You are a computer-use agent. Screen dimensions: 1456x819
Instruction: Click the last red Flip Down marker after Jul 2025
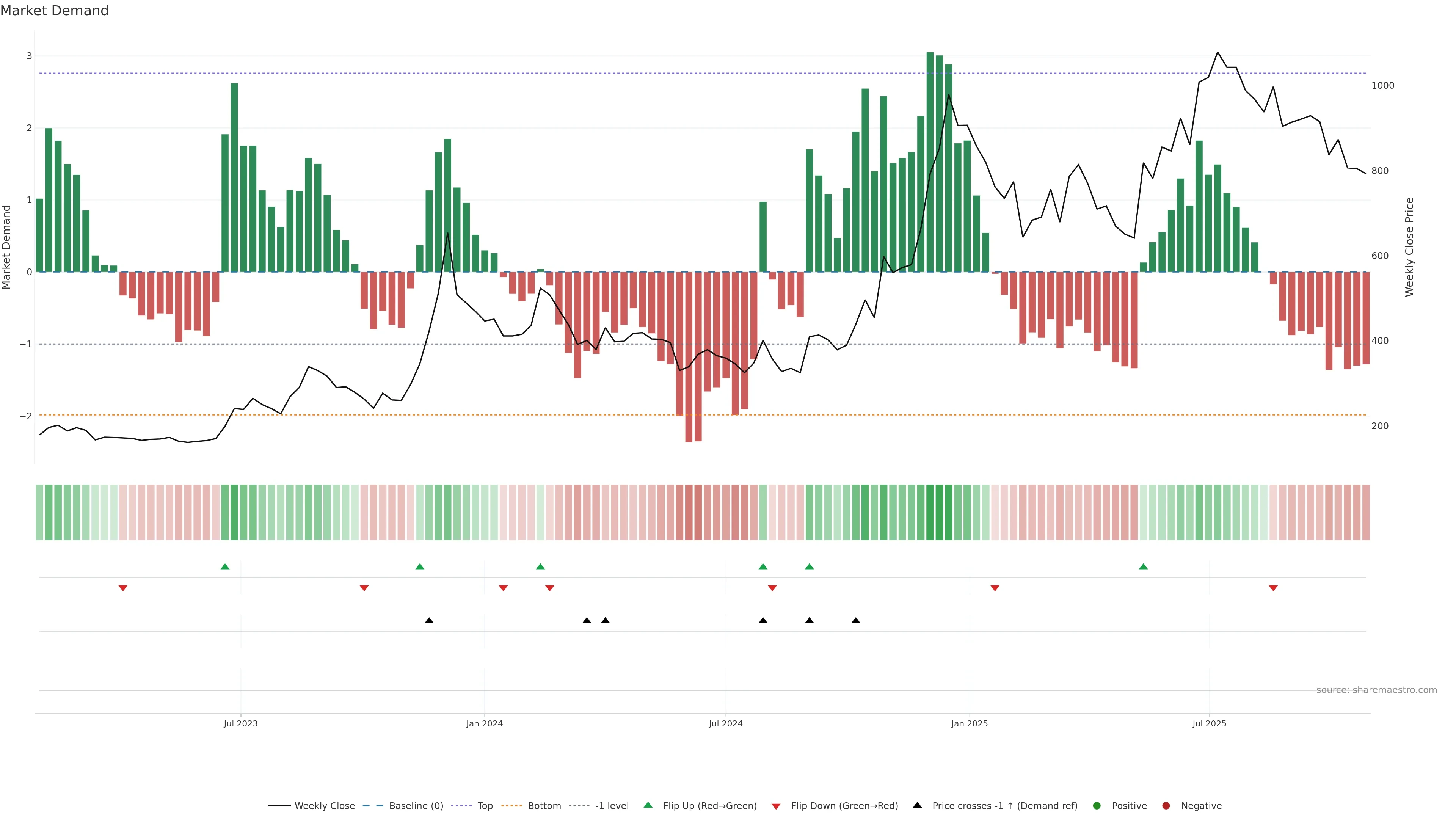1274,588
